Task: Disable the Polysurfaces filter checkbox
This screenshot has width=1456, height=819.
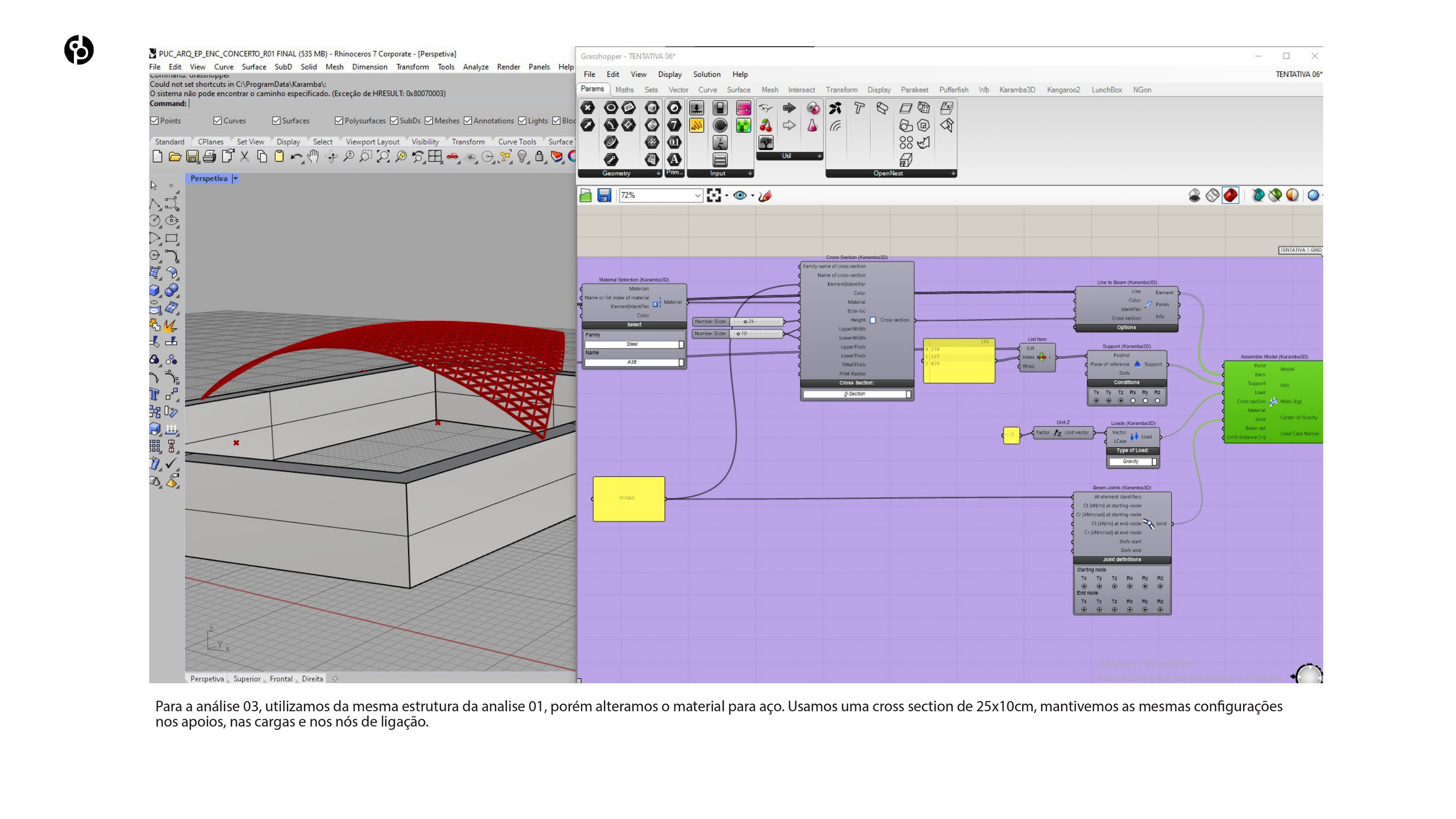Action: tap(339, 121)
